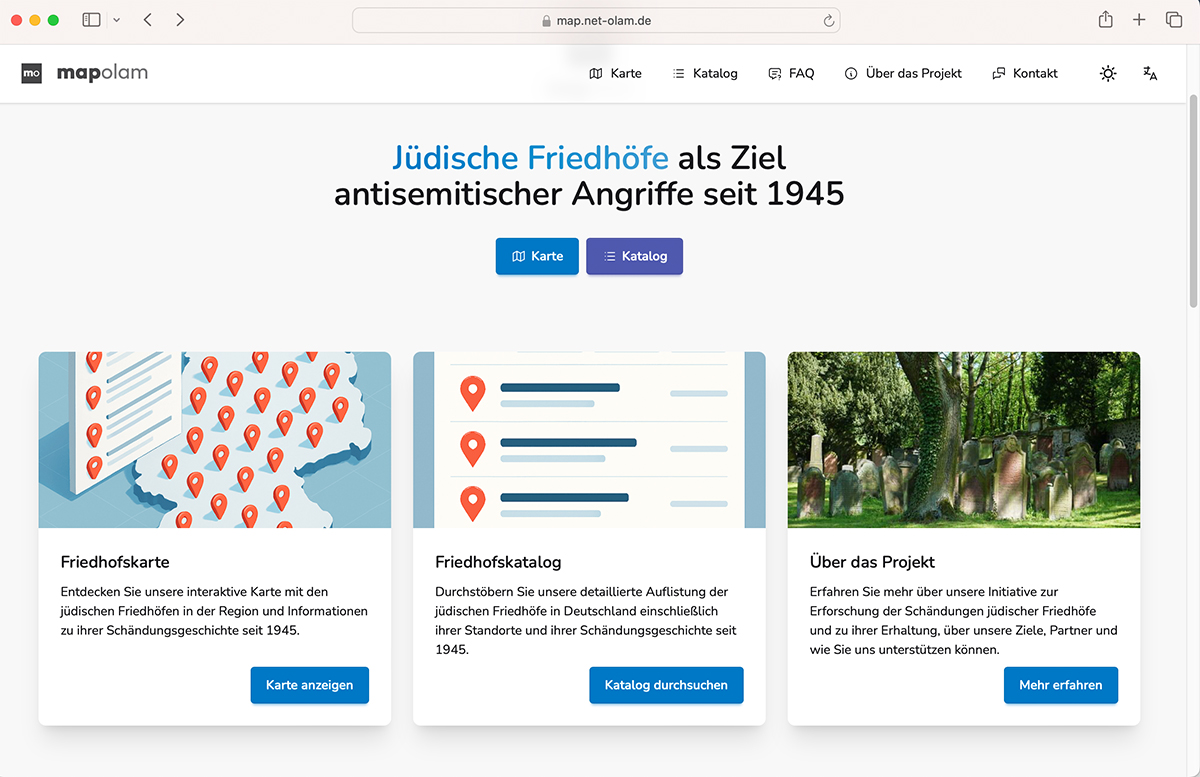The width and height of the screenshot is (1200, 777).
Task: Open a new tab with plus icon
Action: pyautogui.click(x=1139, y=20)
